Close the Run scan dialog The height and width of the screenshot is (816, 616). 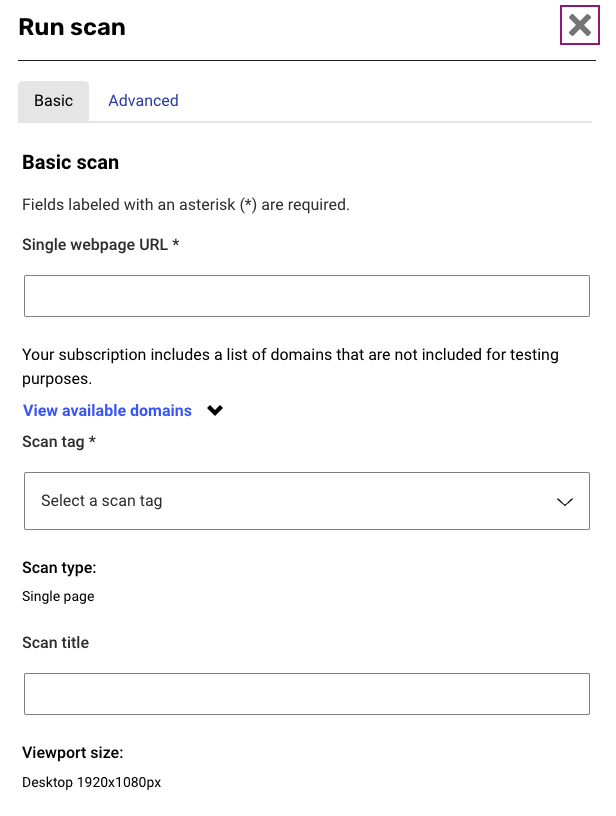579,26
